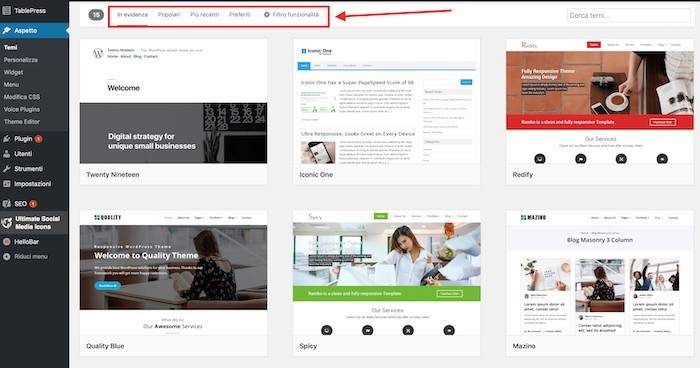
Task: Open Personalizza in the sidebar
Action: (x=21, y=60)
